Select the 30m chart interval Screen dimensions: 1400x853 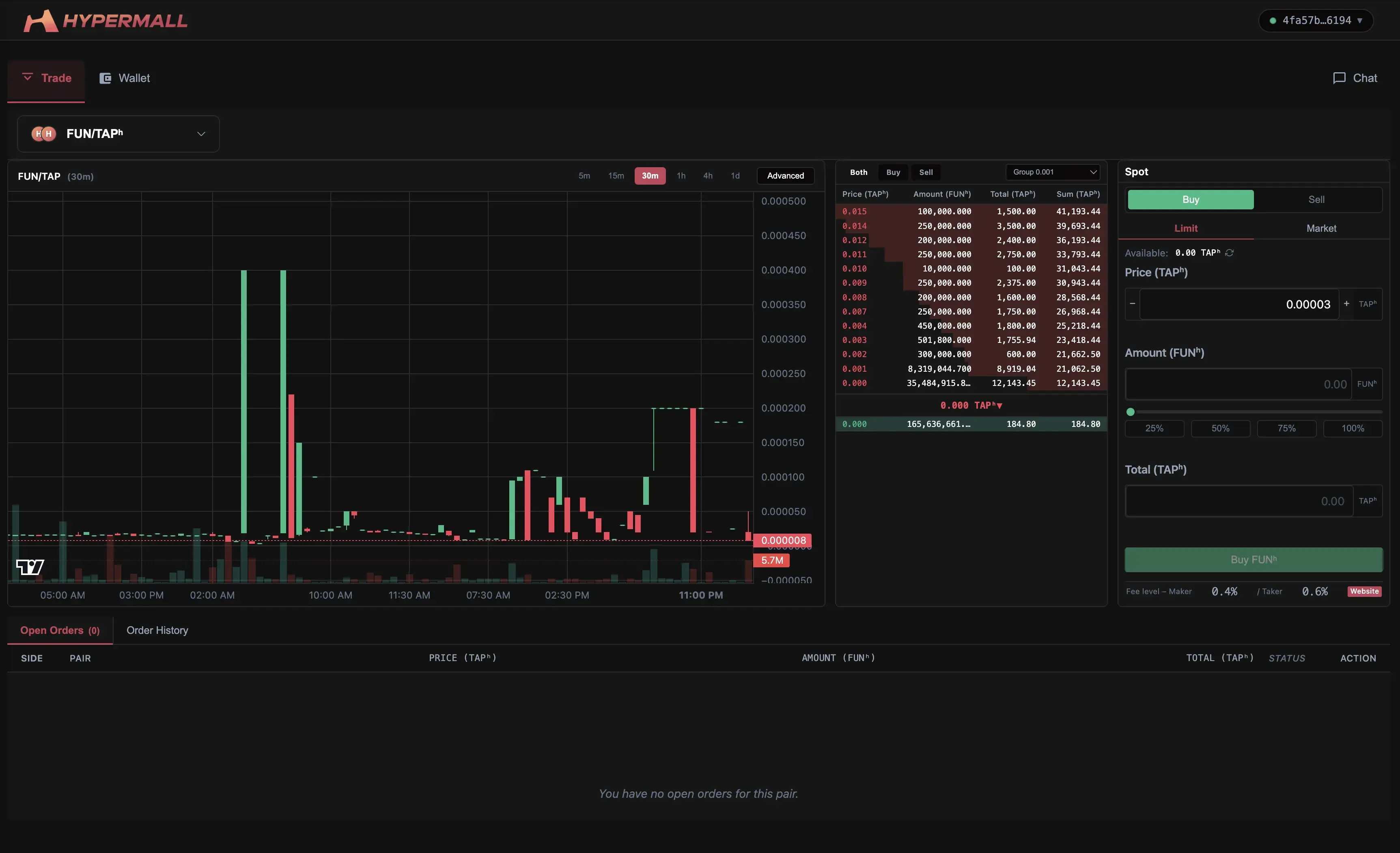pyautogui.click(x=650, y=176)
